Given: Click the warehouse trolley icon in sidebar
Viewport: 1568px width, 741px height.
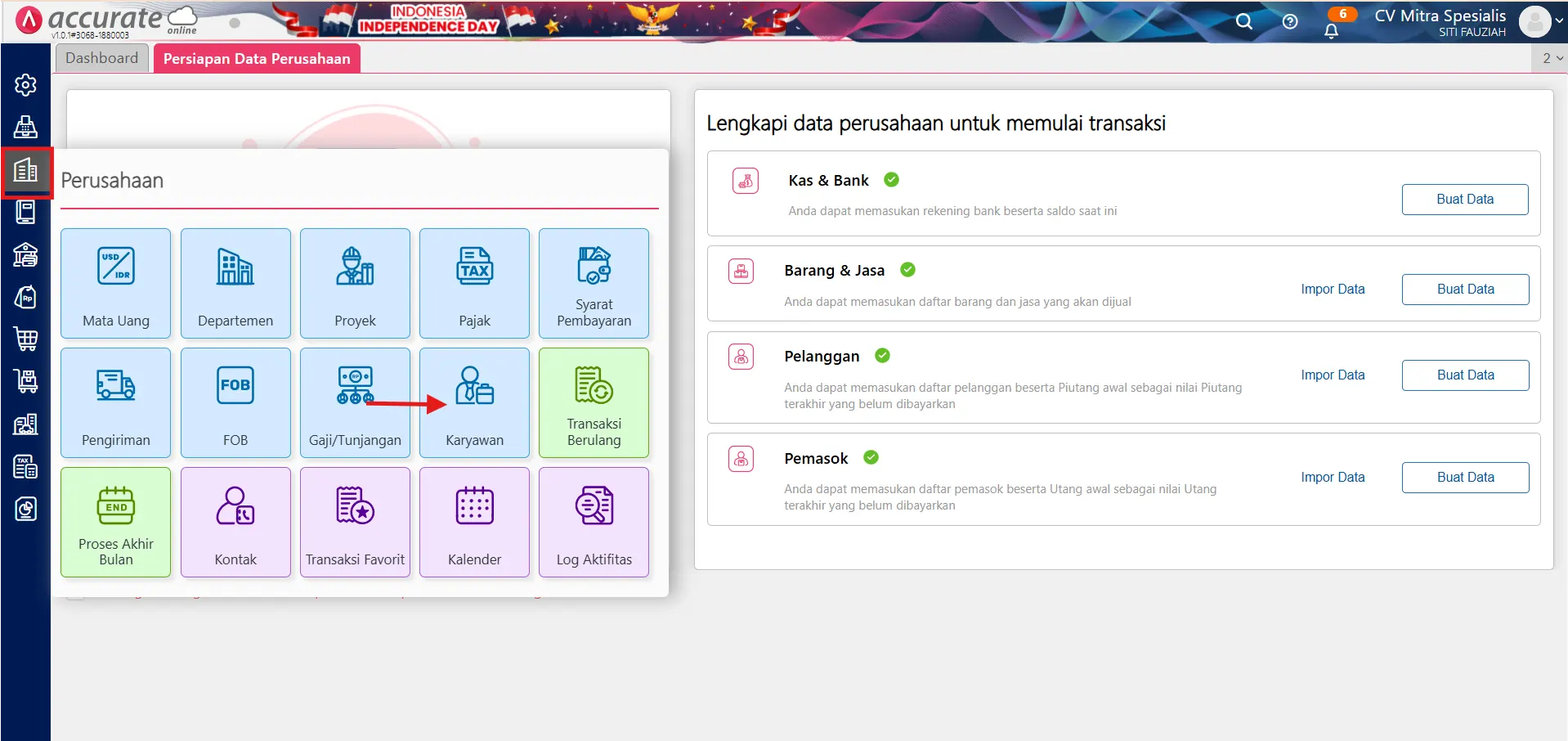Looking at the screenshot, I should (25, 381).
